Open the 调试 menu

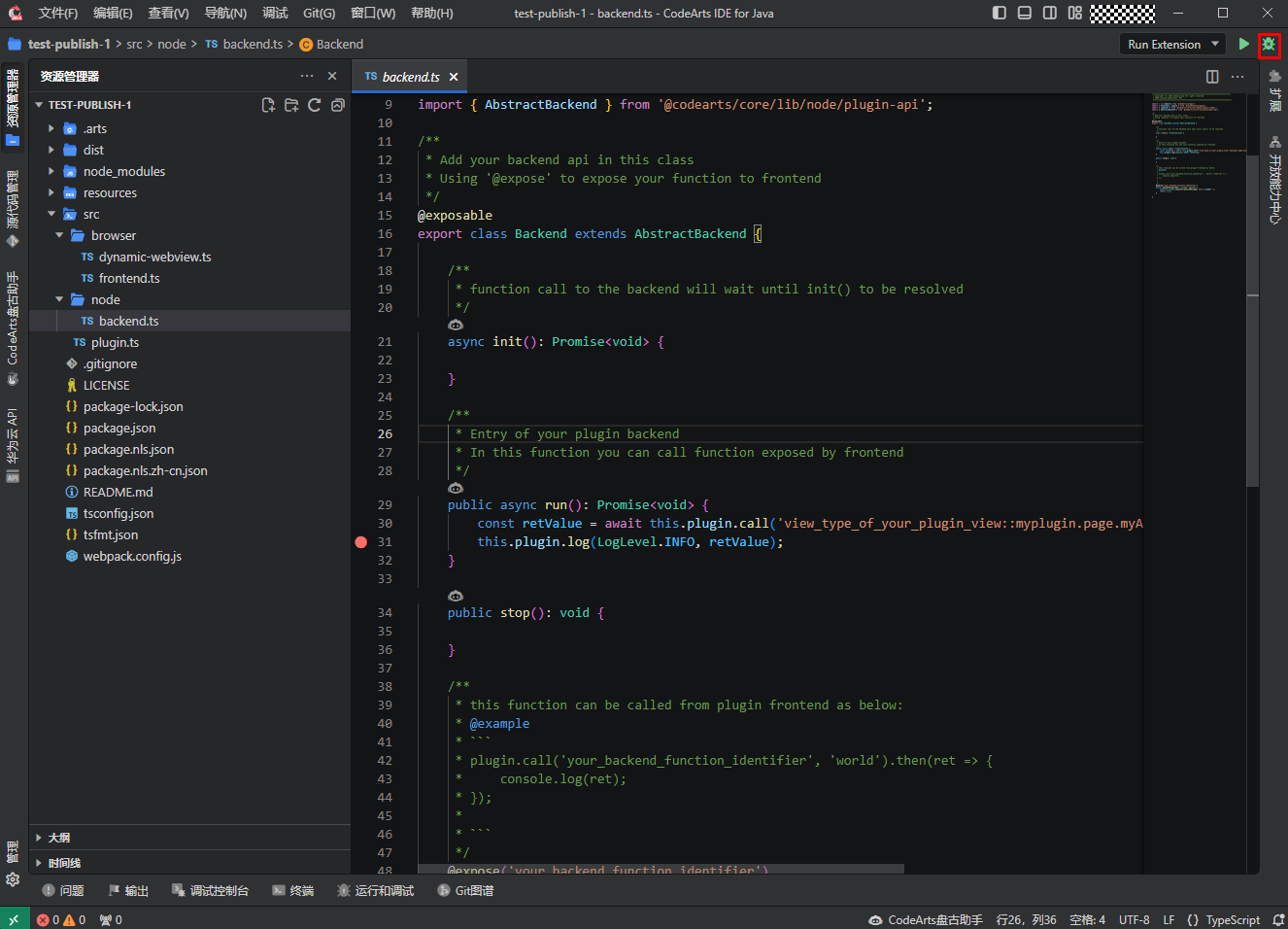[275, 14]
